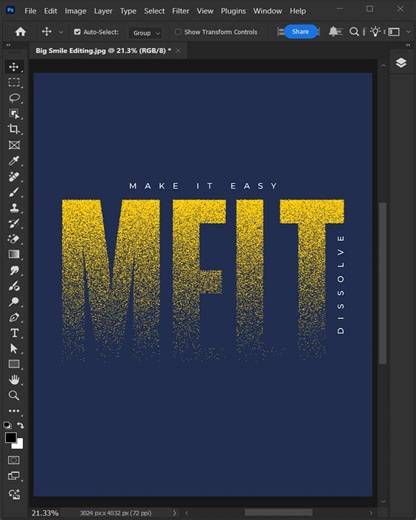Screen dimensions: 416x520
Task: Expand the right panel dock arrows
Action: 408,45
